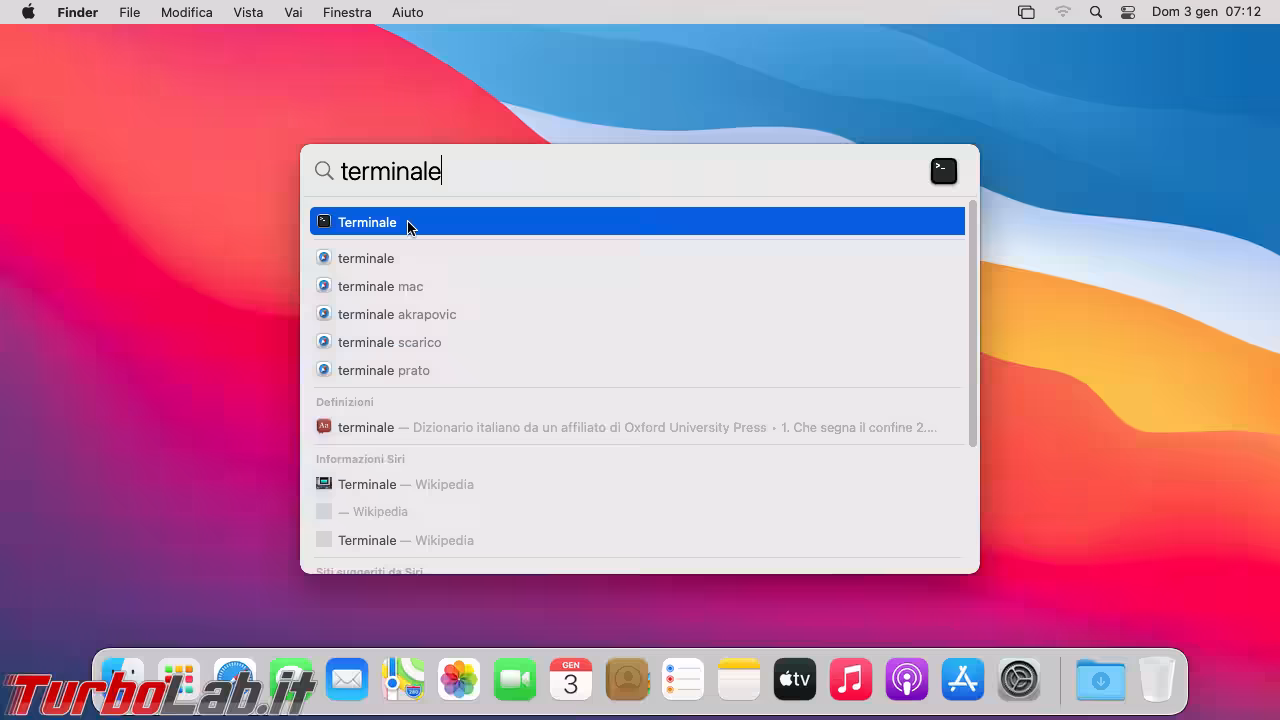Open the Apple menu
Viewport: 1280px width, 720px height.
click(28, 12)
